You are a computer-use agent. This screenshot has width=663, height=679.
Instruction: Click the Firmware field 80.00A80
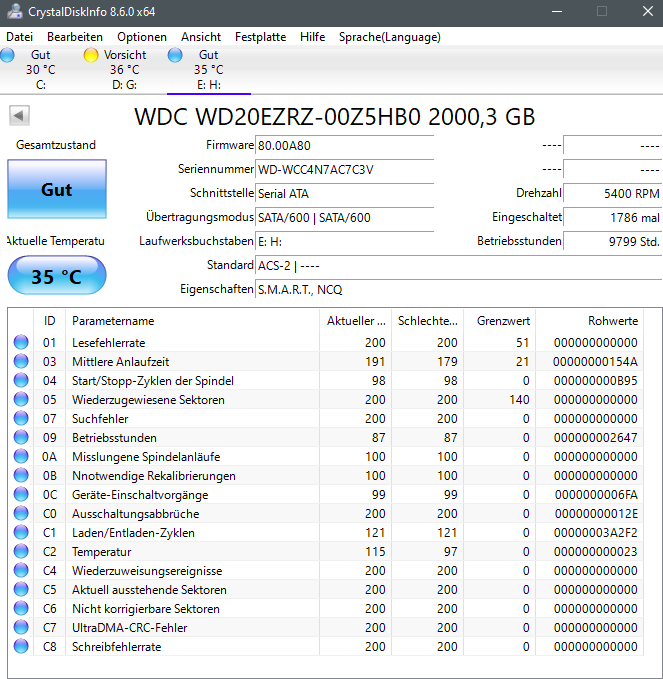[345, 146]
